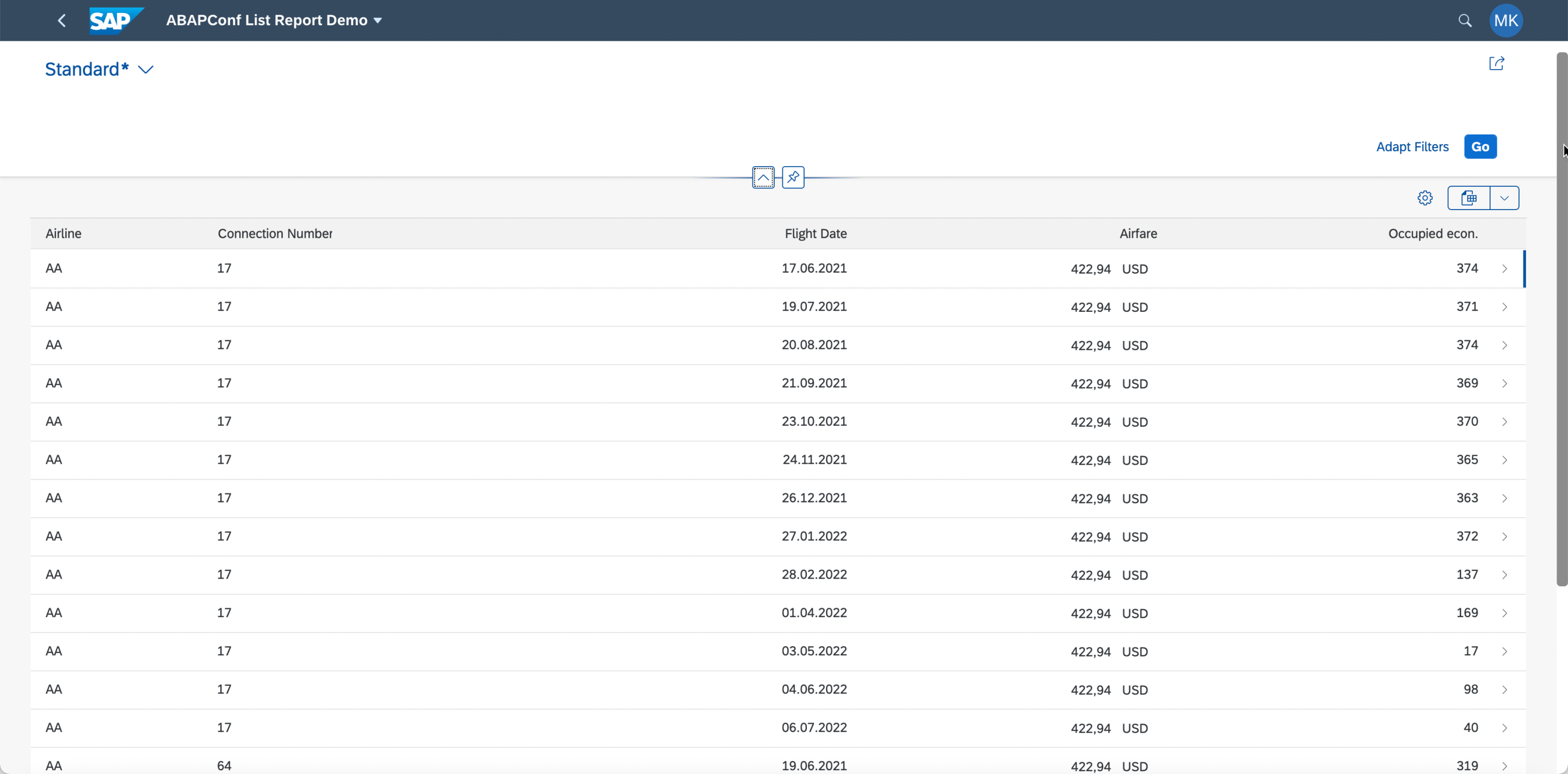Click occupied value 137
This screenshot has height=774, width=1568.
[1467, 574]
